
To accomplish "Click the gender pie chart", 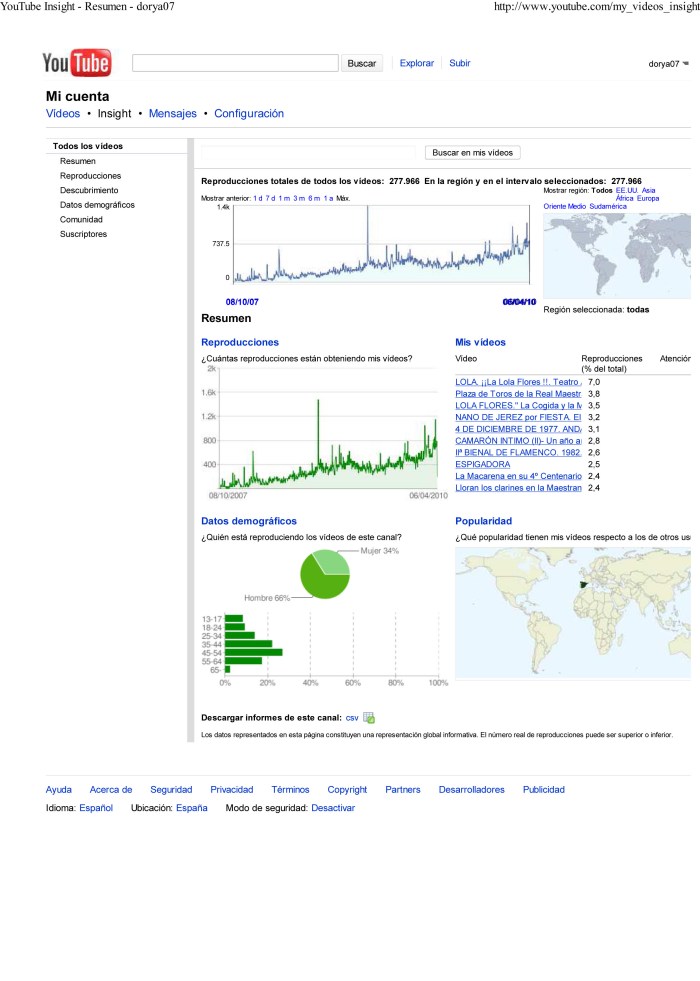I will [x=325, y=574].
